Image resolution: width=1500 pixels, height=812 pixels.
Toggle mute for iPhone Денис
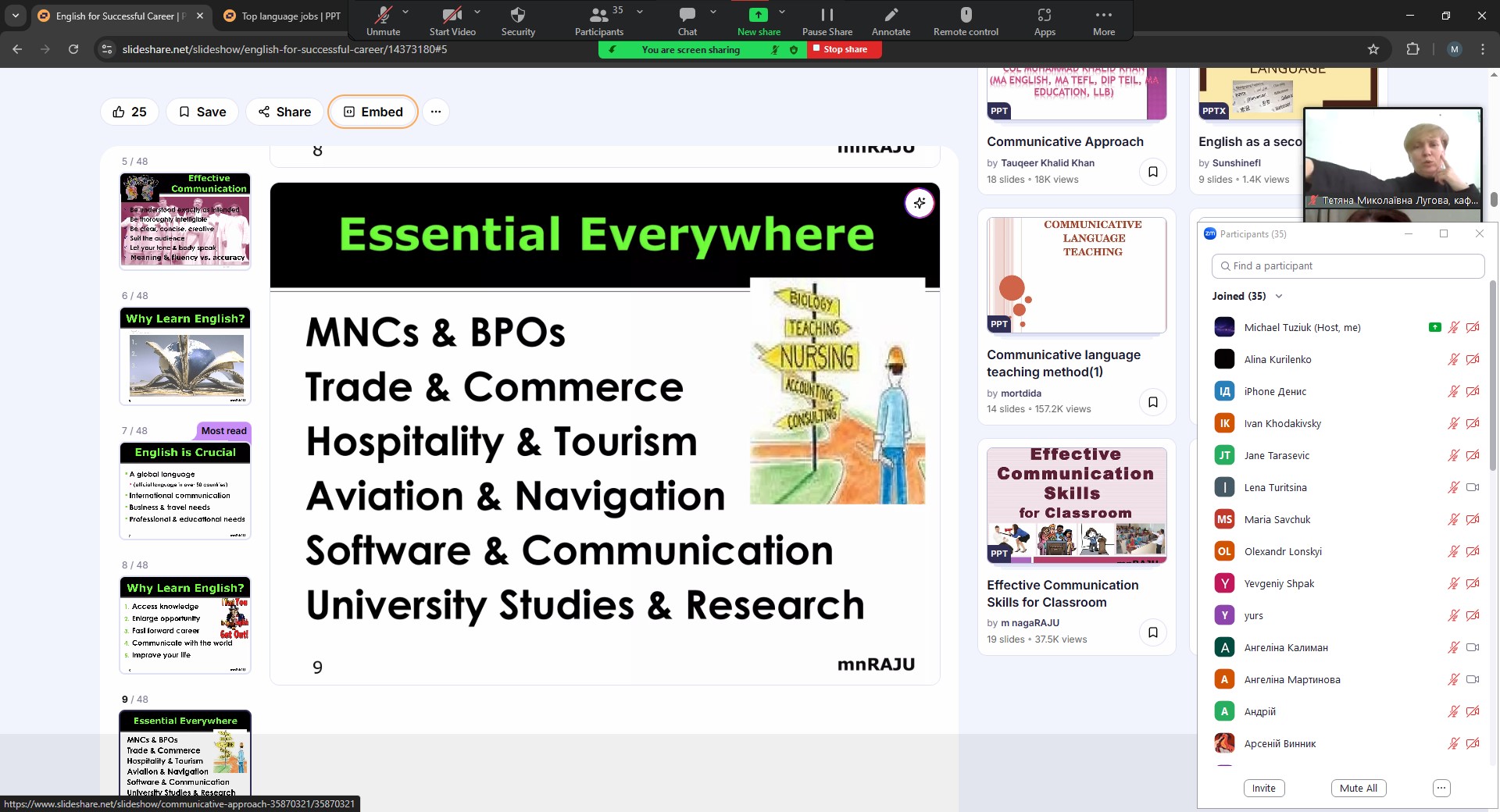pyautogui.click(x=1453, y=391)
